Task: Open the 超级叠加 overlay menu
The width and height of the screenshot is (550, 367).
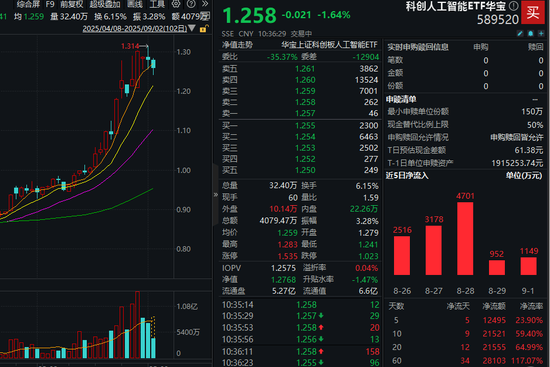Action: (x=105, y=4)
